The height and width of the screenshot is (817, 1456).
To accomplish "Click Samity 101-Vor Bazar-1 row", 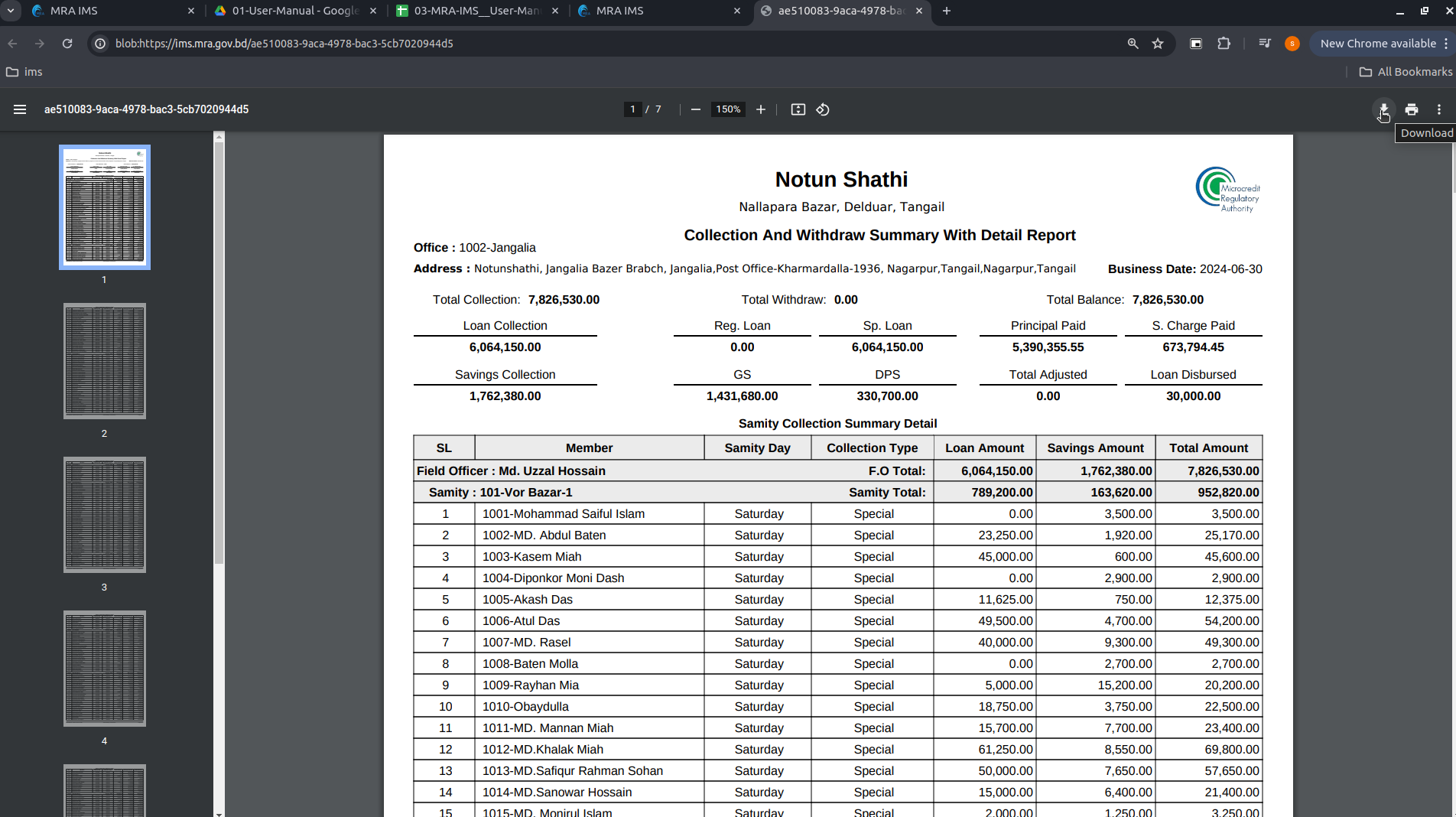I will point(838,493).
